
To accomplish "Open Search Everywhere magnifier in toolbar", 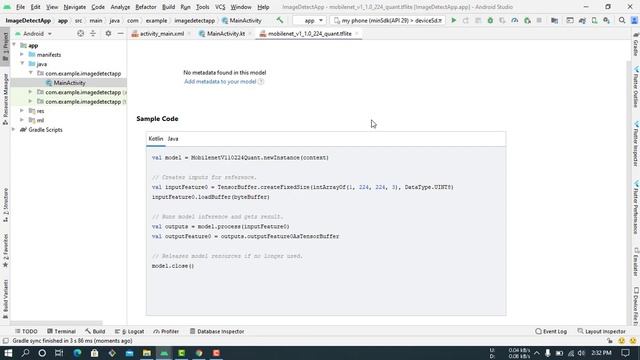I will (x=622, y=20).
